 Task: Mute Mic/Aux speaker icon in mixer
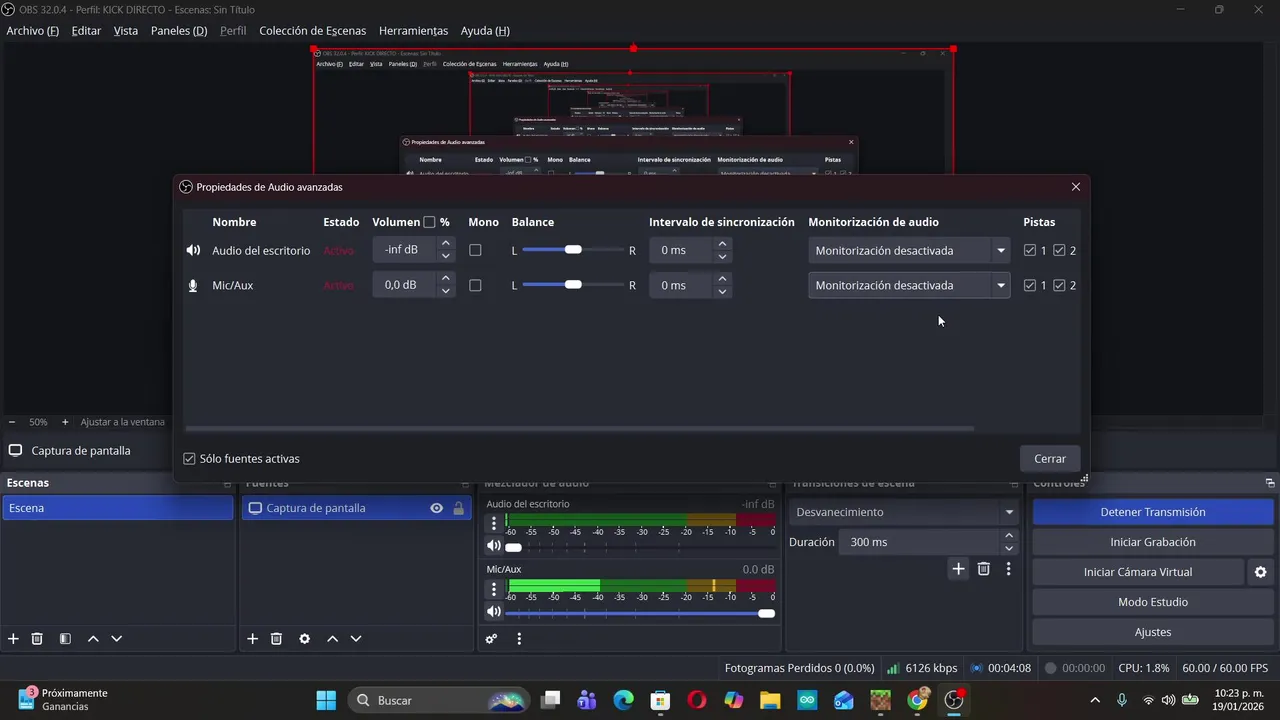click(x=493, y=612)
